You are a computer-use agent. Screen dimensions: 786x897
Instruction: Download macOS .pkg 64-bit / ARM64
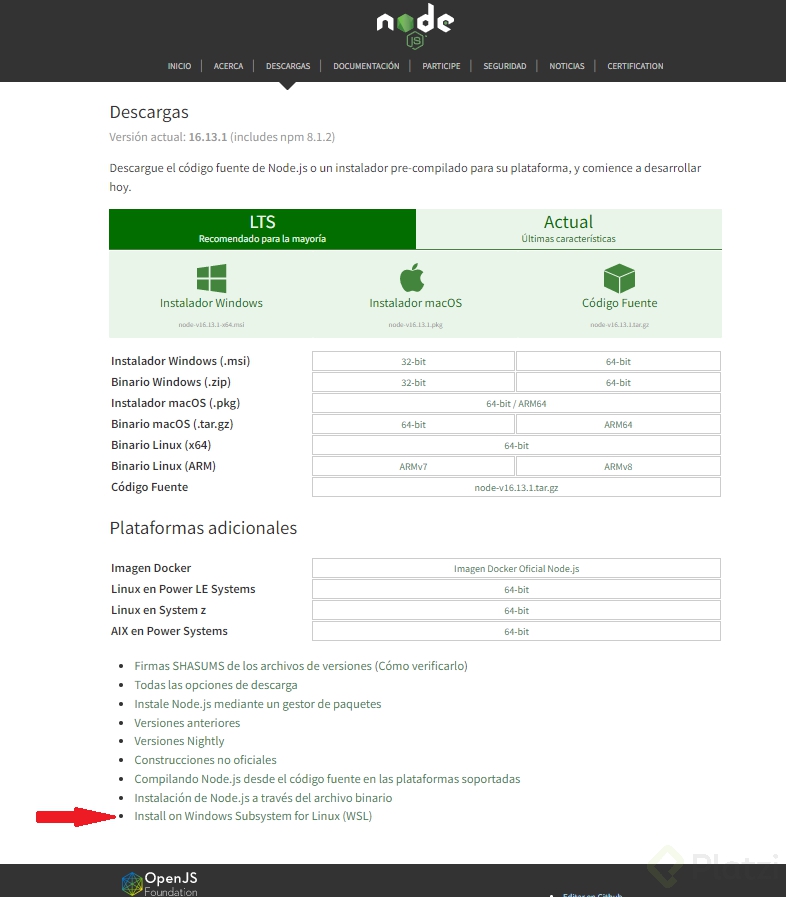(x=516, y=404)
